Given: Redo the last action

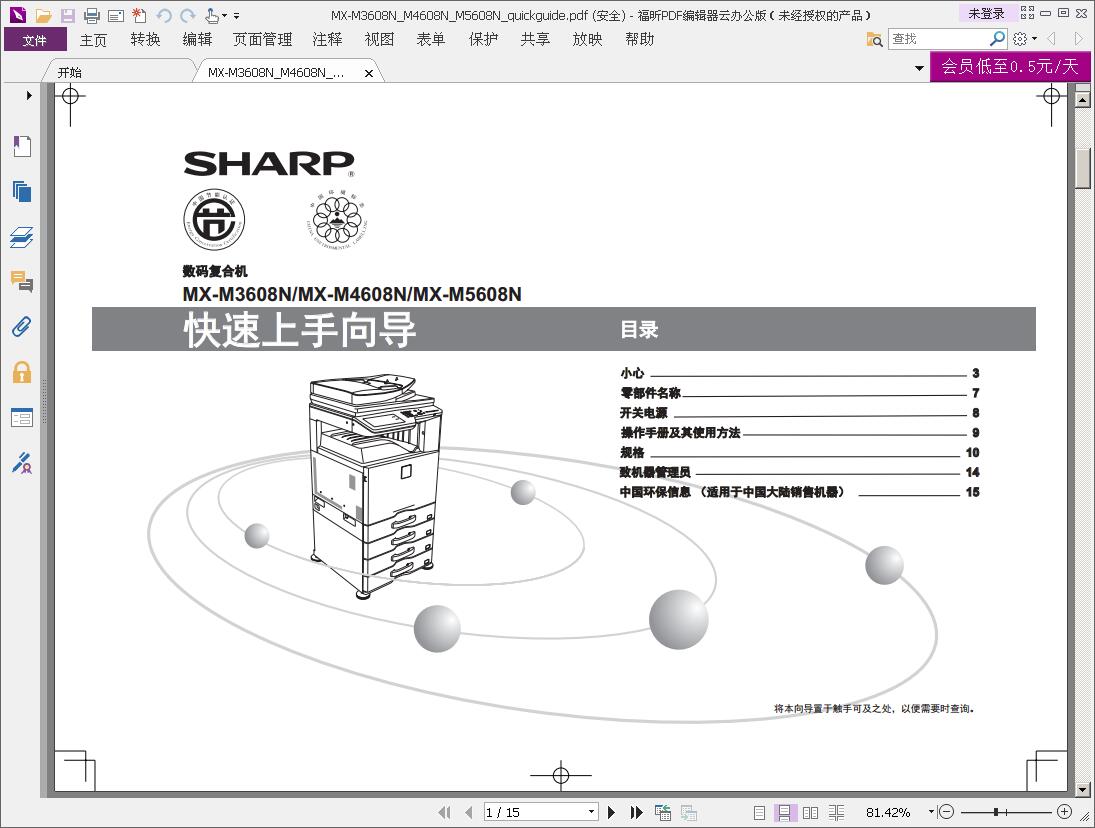Looking at the screenshot, I should (188, 15).
